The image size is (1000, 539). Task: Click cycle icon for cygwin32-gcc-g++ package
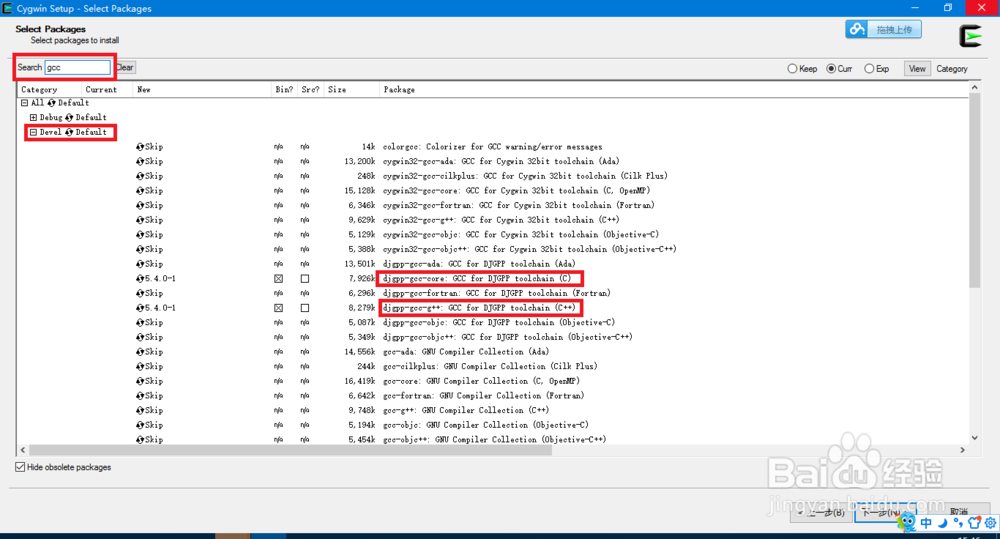(x=140, y=220)
